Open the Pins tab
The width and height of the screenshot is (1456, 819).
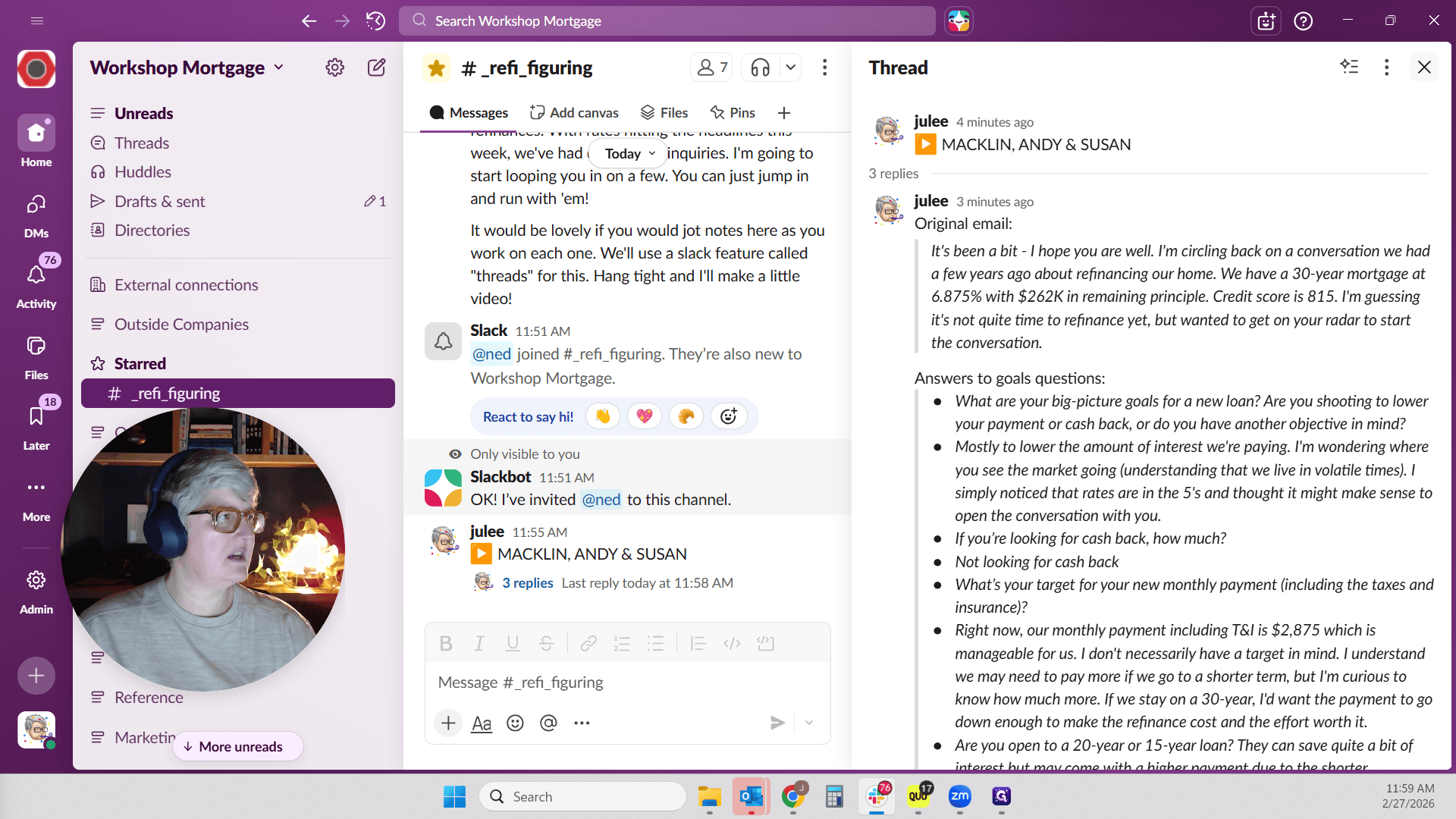733,113
